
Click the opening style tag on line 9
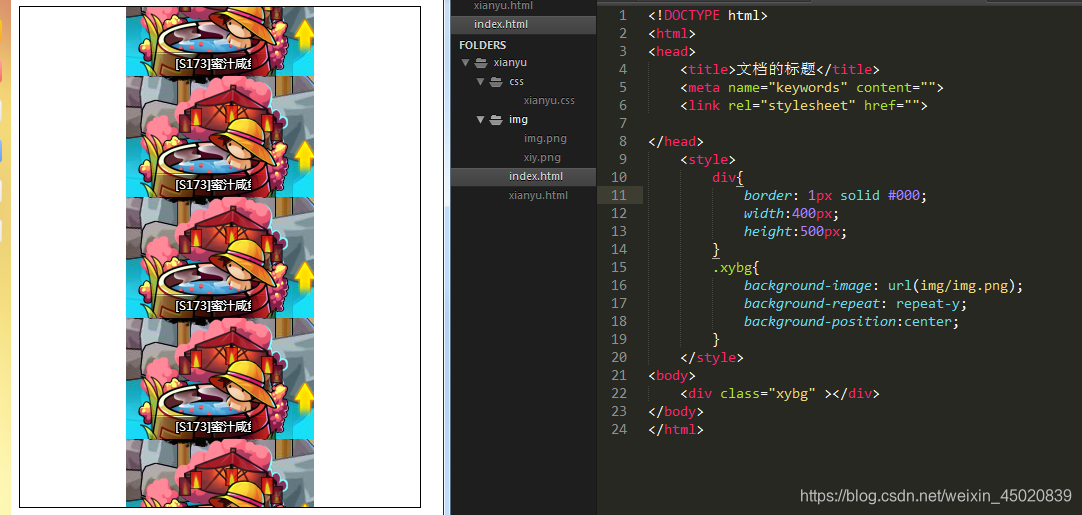tap(708, 159)
